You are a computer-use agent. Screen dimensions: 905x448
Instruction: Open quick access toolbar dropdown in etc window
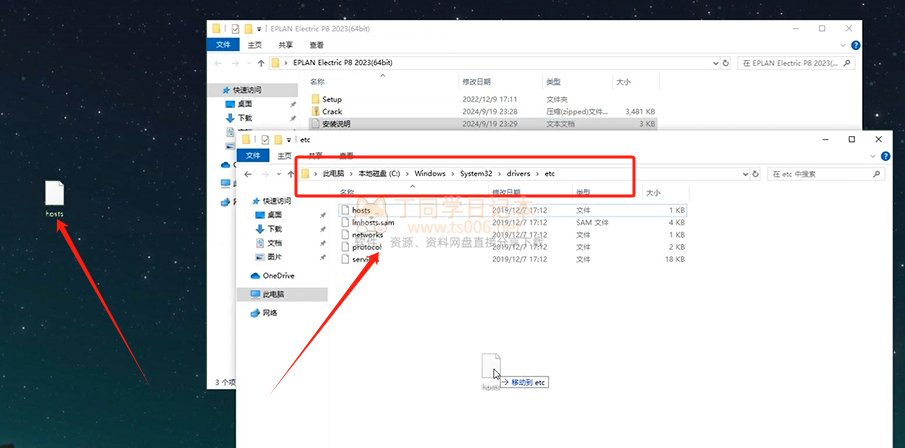click(x=289, y=140)
